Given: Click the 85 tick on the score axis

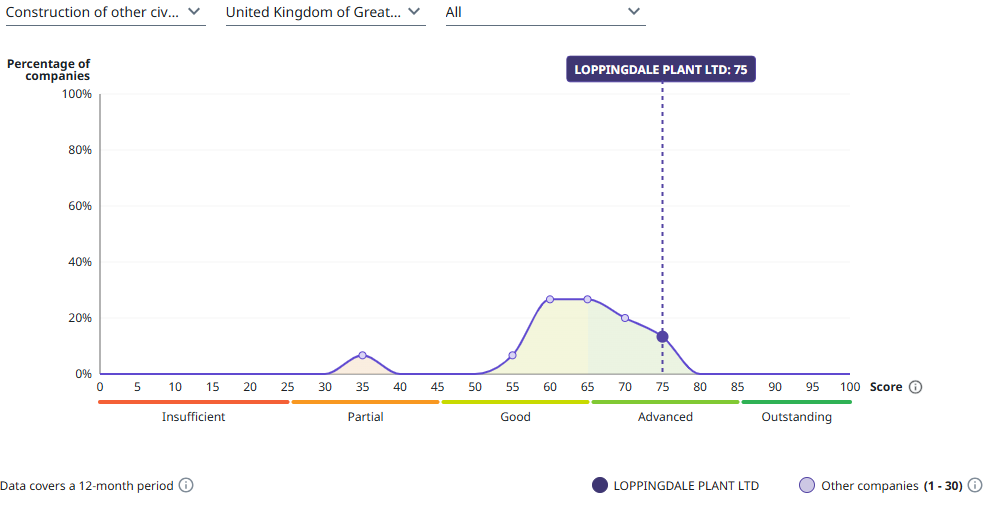Looking at the screenshot, I should click(x=737, y=387).
